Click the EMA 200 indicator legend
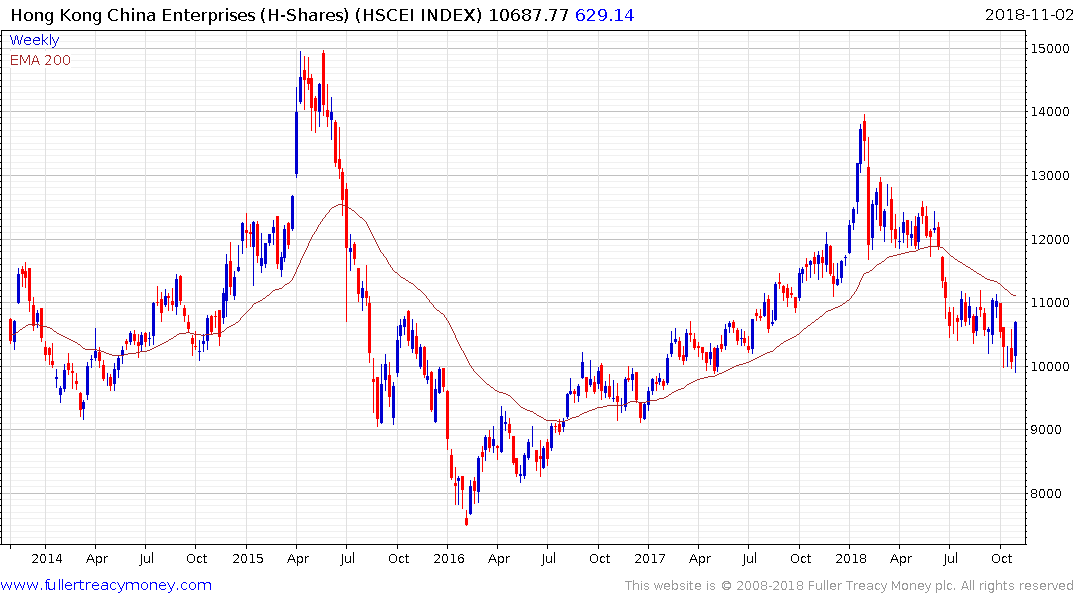The width and height of the screenshot is (1075, 600). click(40, 60)
